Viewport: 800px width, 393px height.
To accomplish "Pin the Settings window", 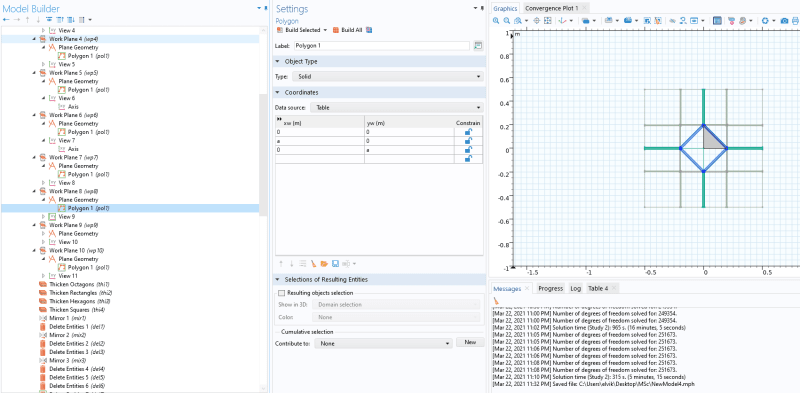I will click(x=483, y=8).
